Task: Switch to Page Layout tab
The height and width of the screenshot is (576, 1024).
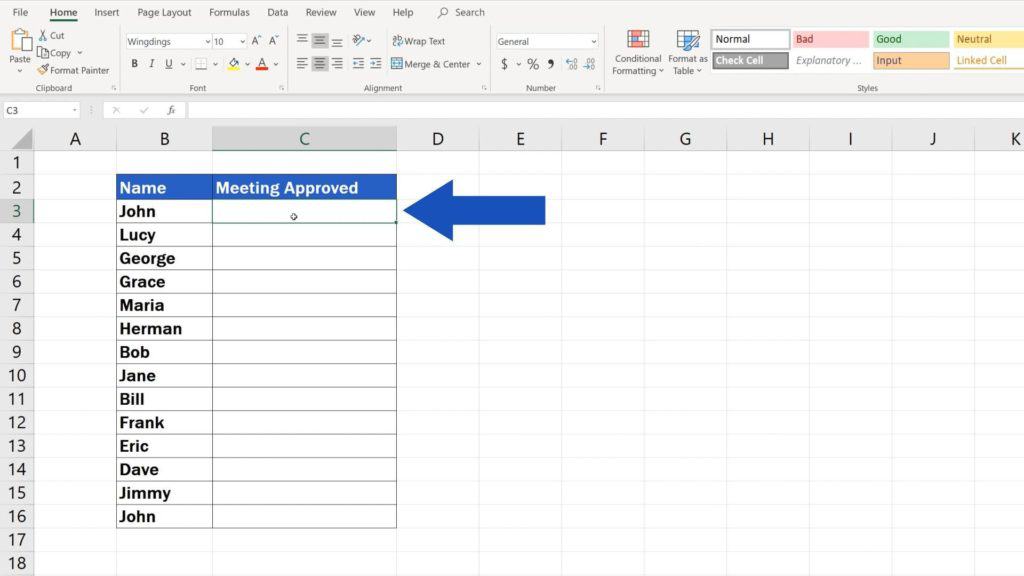Action: pyautogui.click(x=164, y=12)
